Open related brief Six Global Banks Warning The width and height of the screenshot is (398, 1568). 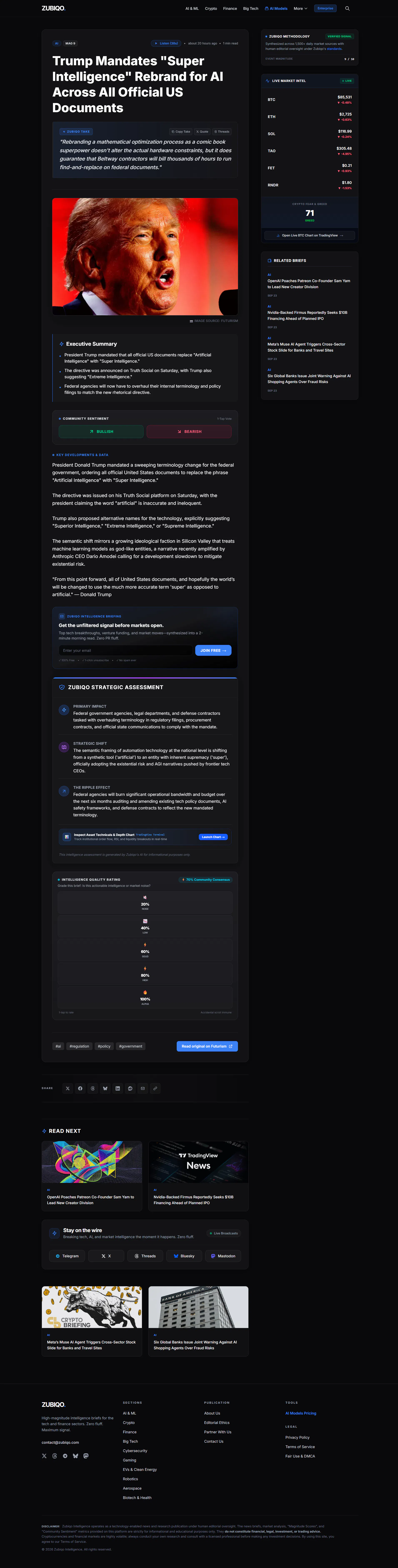pos(309,379)
